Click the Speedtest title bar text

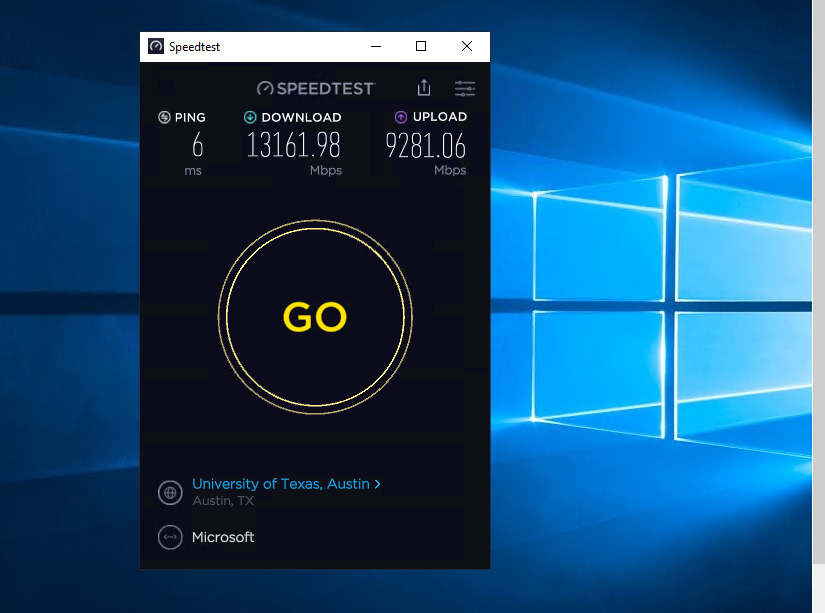[194, 47]
